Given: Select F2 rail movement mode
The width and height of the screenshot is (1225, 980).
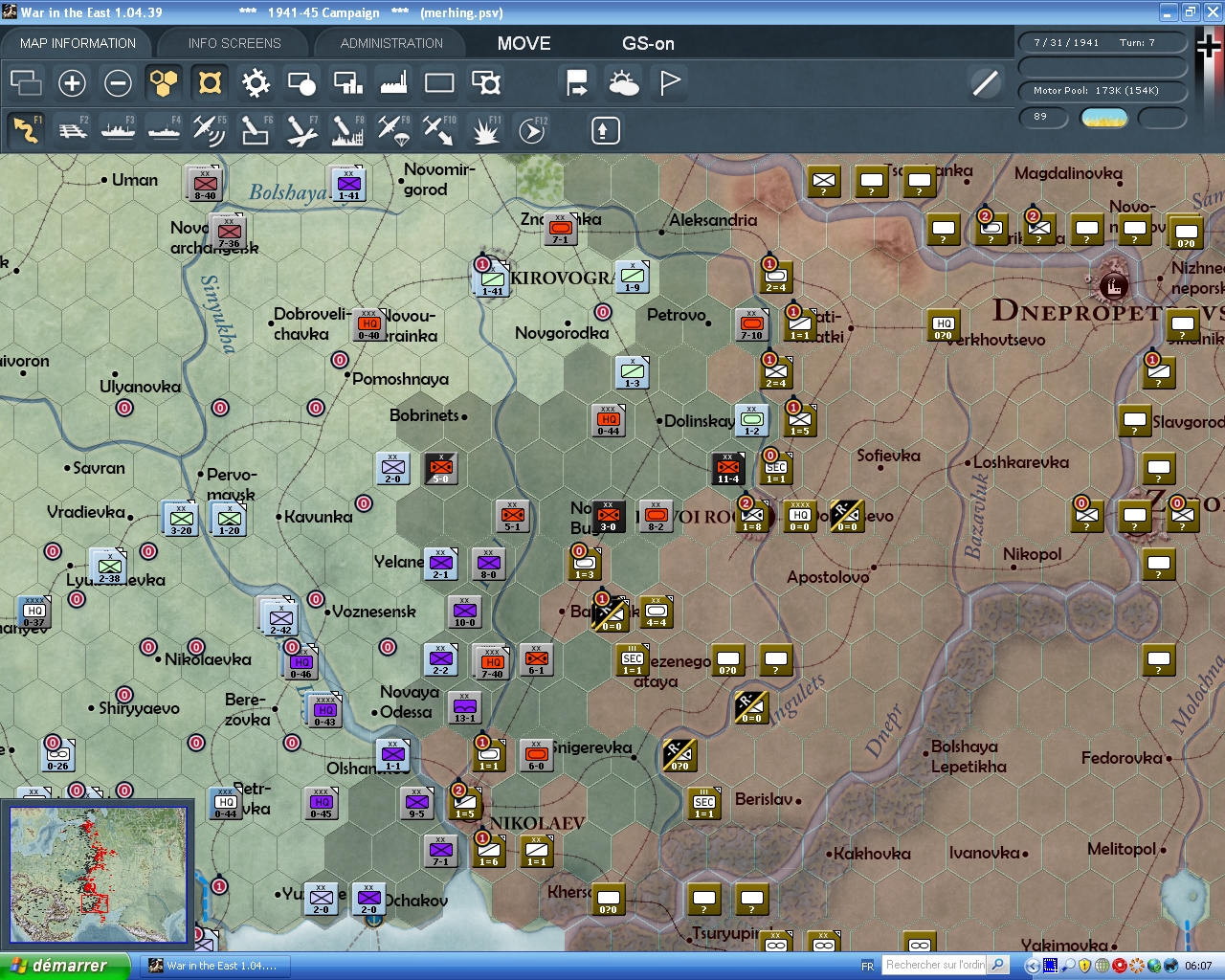Looking at the screenshot, I should pyautogui.click(x=72, y=129).
